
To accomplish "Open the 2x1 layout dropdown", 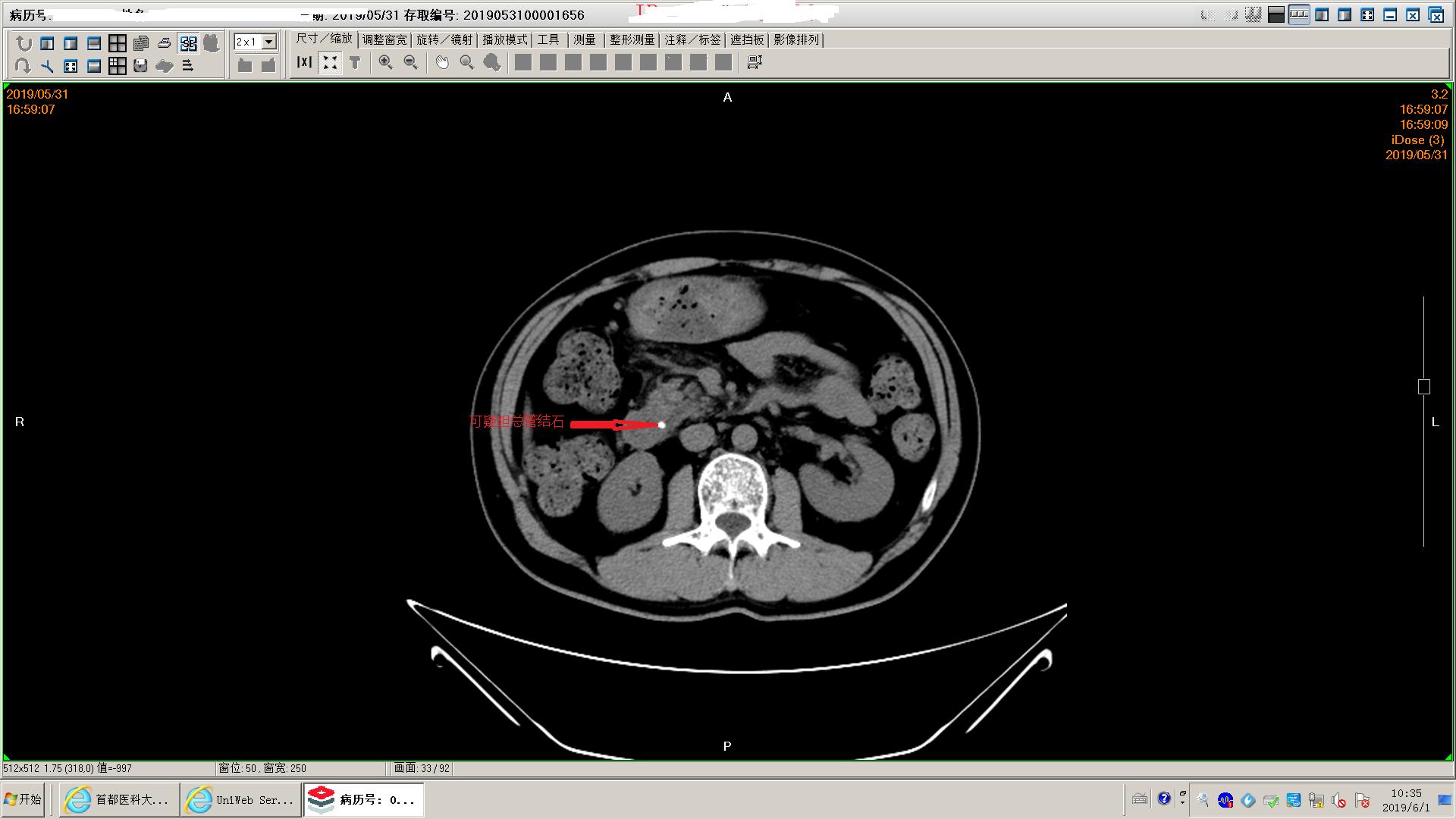I will 268,42.
